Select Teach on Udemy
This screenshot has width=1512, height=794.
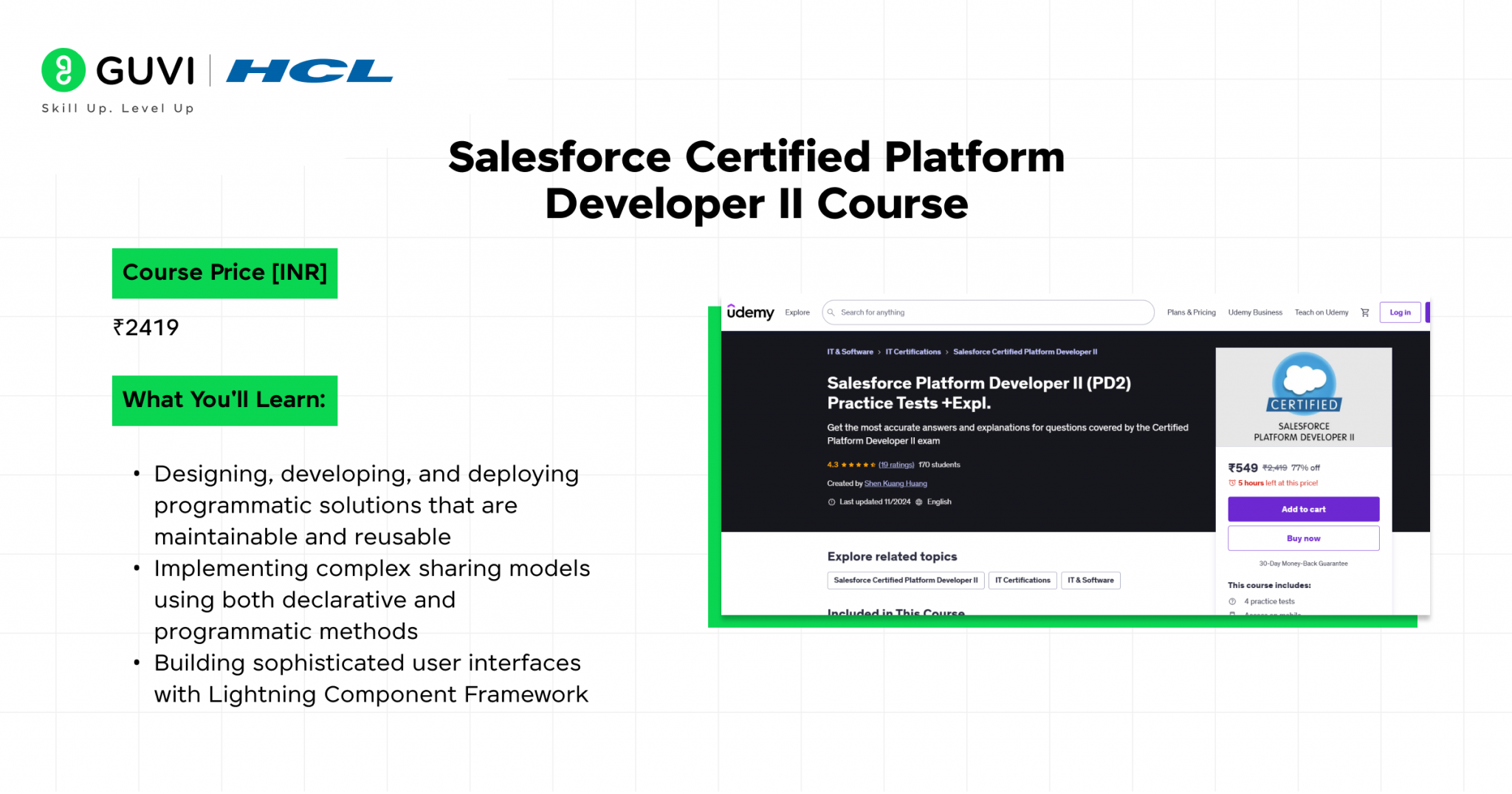point(1322,312)
